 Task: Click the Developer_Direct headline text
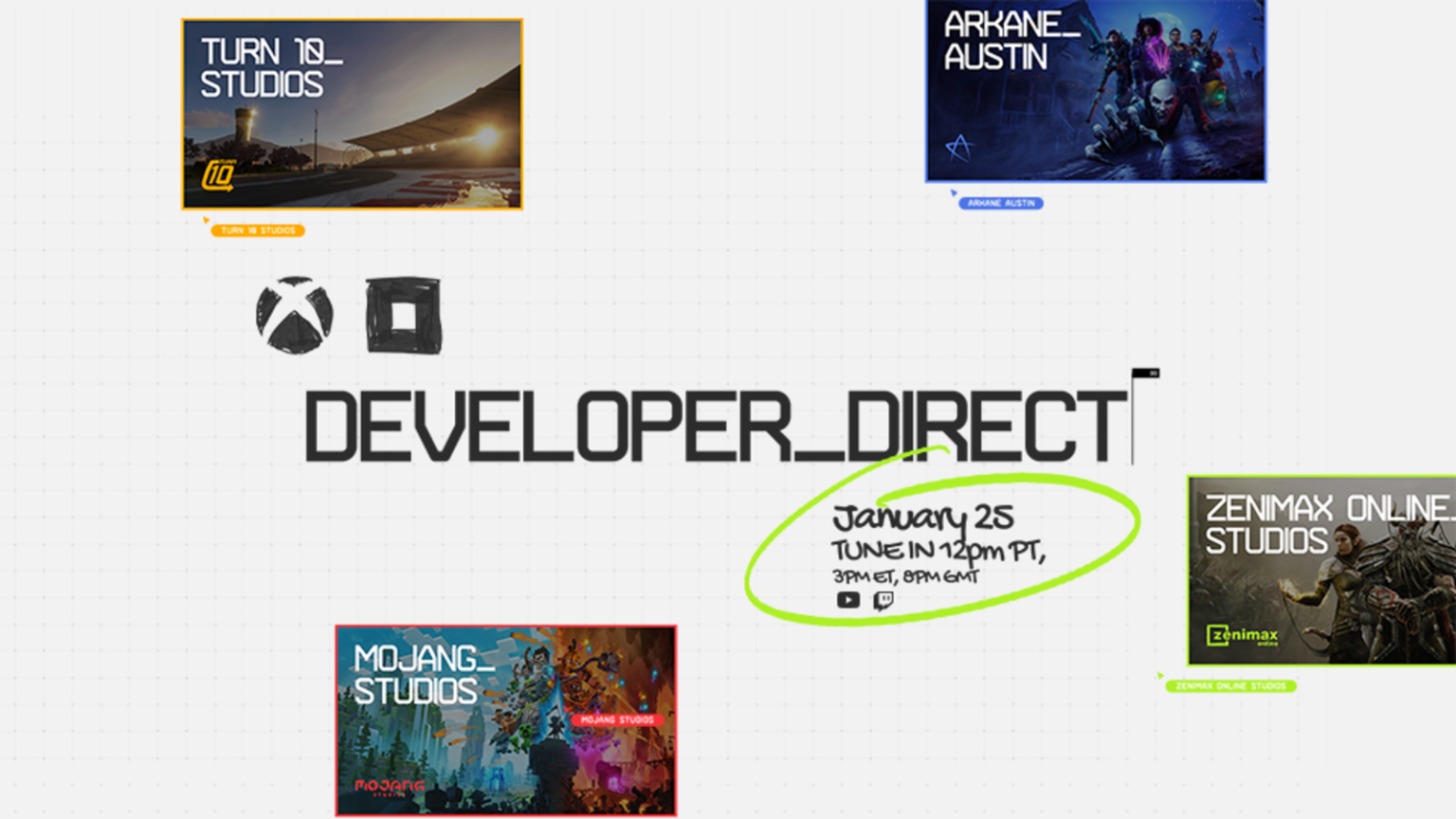(x=713, y=427)
